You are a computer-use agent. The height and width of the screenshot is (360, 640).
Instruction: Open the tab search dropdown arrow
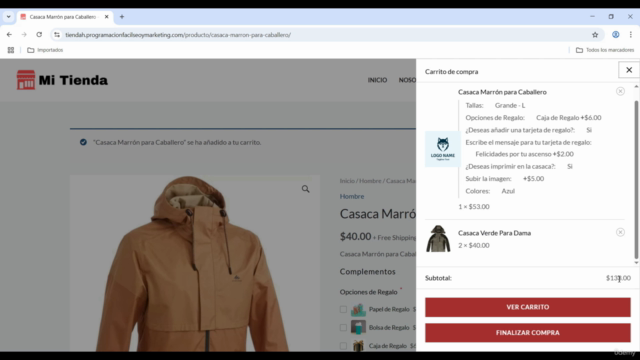[x=9, y=17]
